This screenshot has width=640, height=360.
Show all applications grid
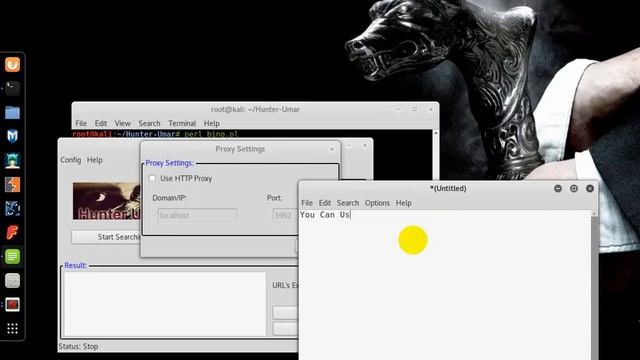12,329
